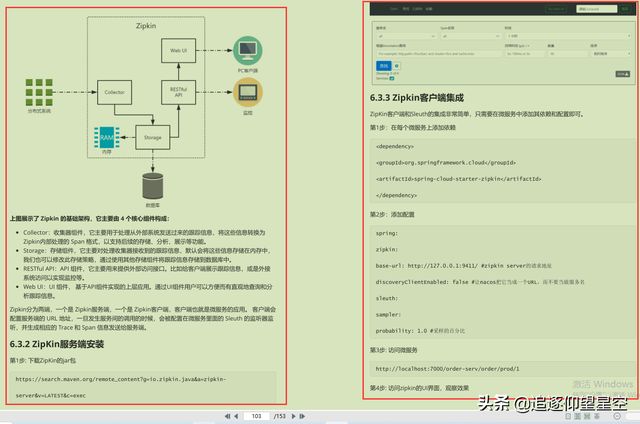Click the probability: 1.0 config line
Image resolution: width=640 pixels, height=424 pixels.
point(420,331)
